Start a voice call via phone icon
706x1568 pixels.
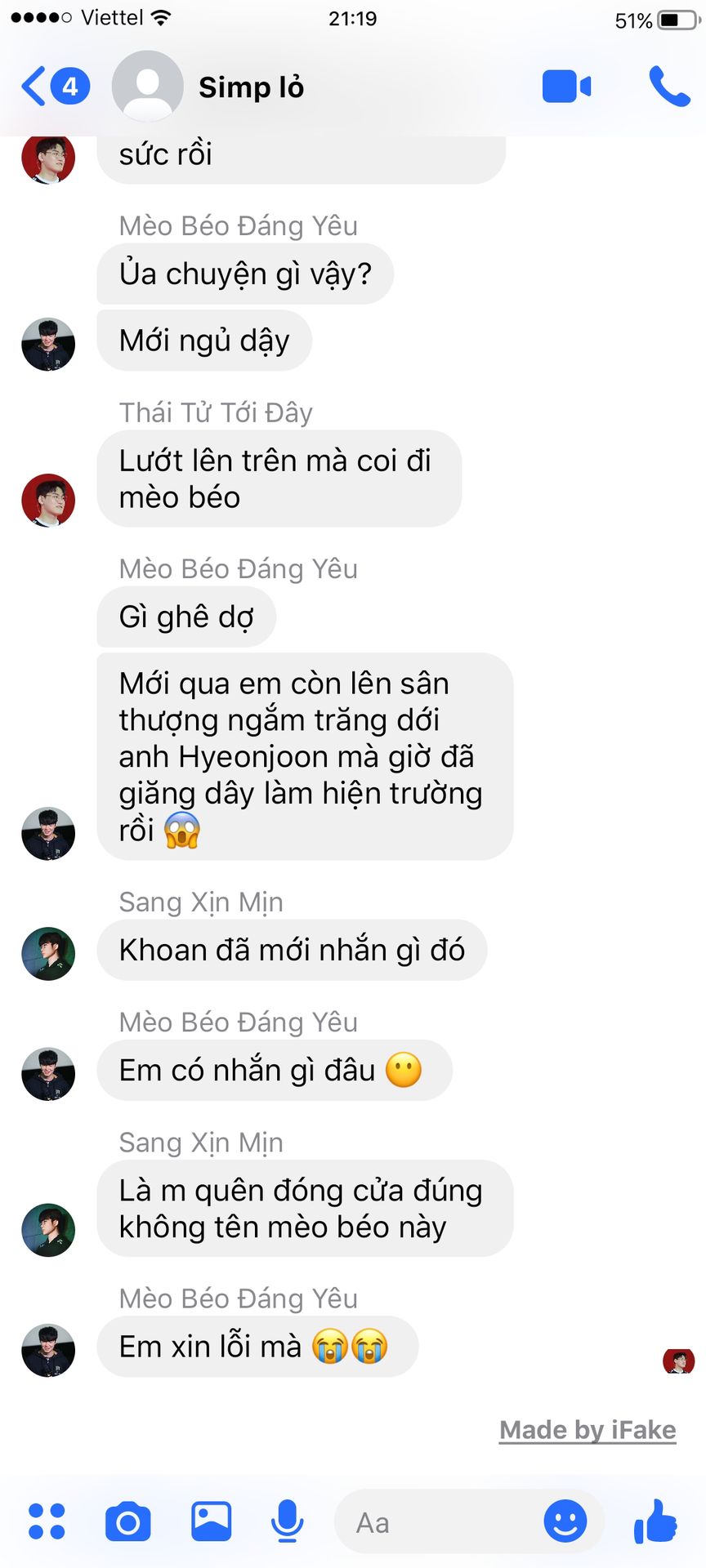pyautogui.click(x=669, y=87)
